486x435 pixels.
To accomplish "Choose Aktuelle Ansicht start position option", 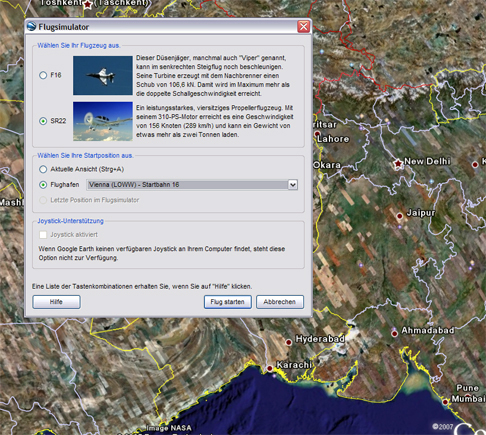I will point(43,169).
